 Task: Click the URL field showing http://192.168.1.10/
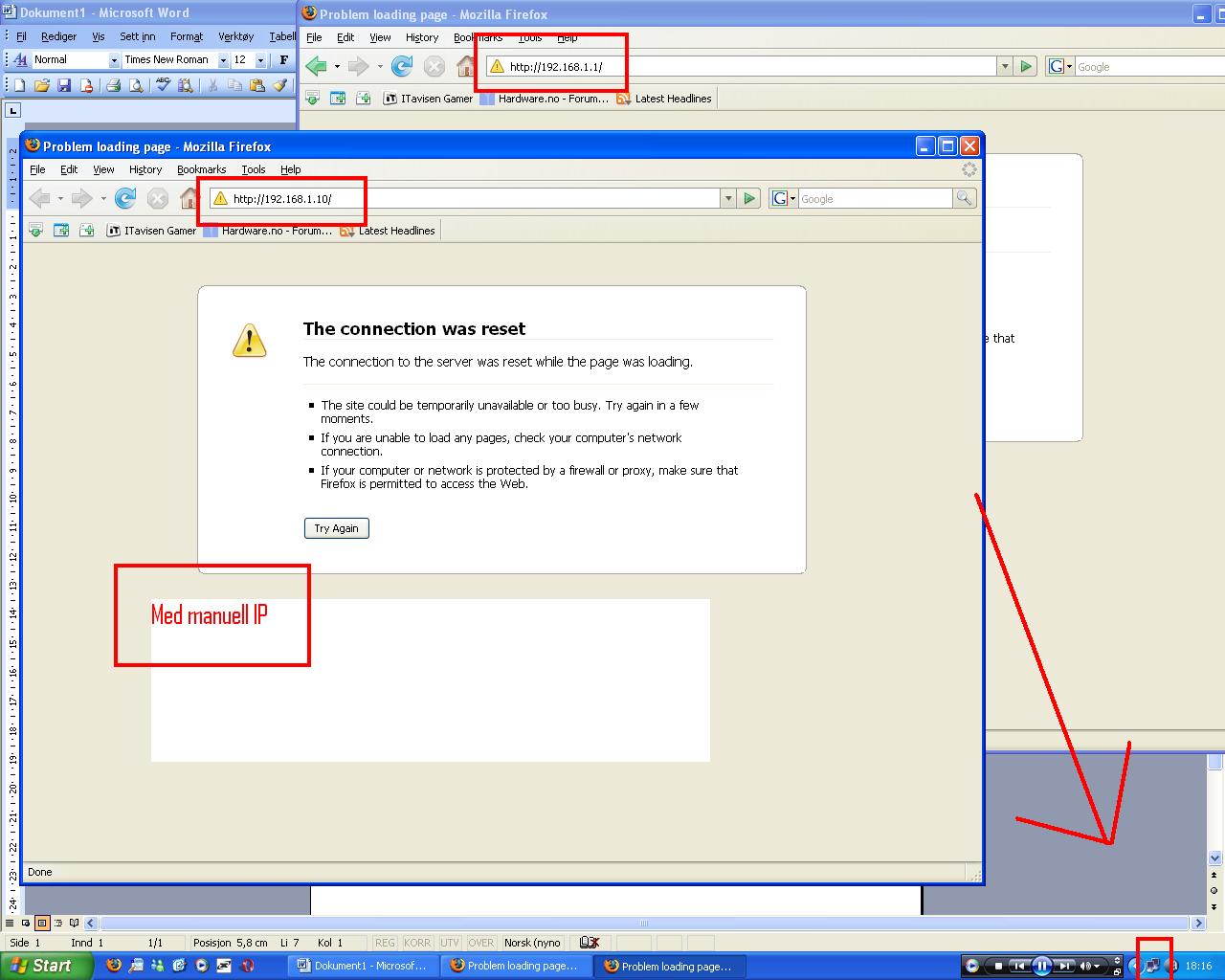[464, 198]
